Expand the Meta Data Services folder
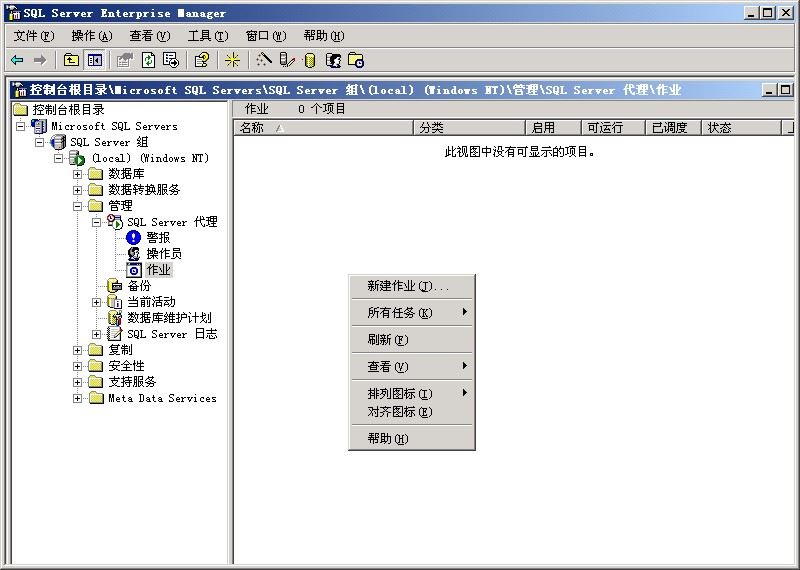This screenshot has width=800, height=570. coord(78,399)
